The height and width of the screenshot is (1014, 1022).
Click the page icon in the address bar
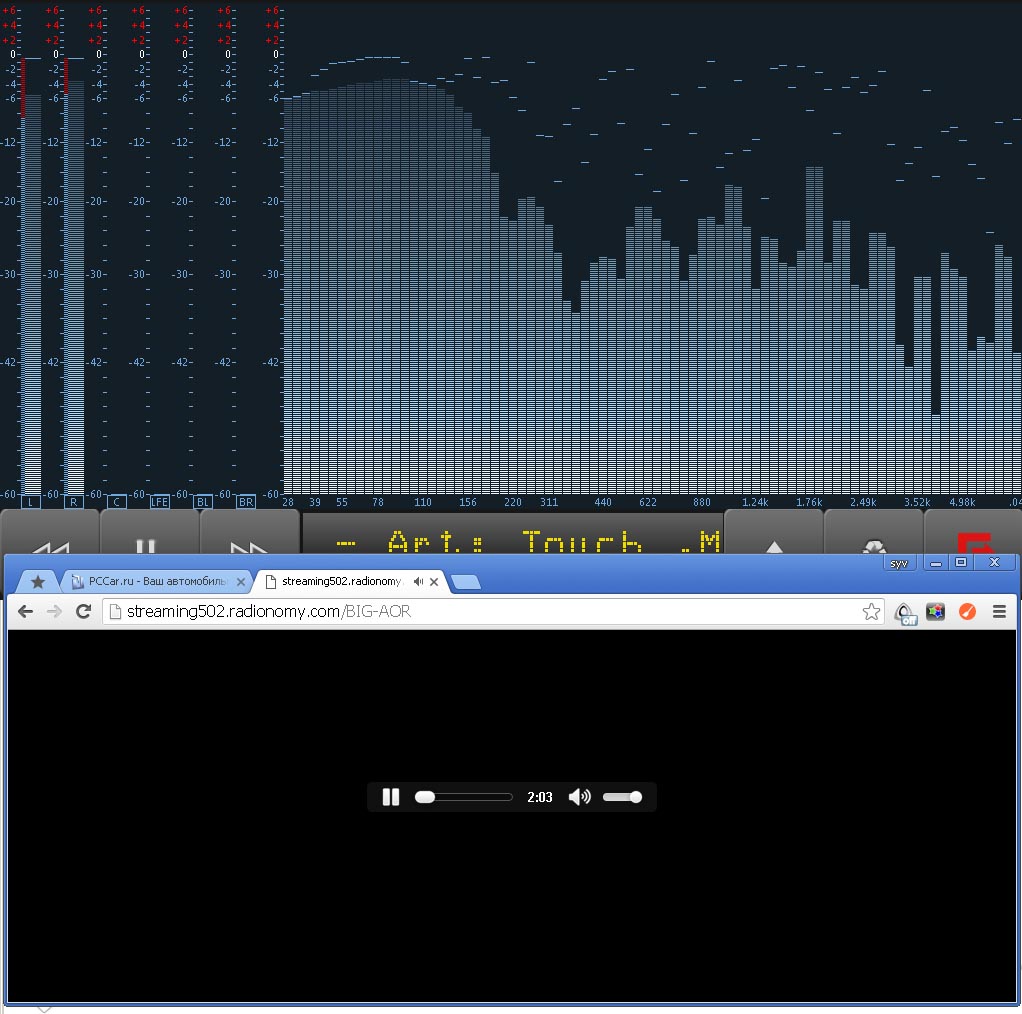point(115,611)
